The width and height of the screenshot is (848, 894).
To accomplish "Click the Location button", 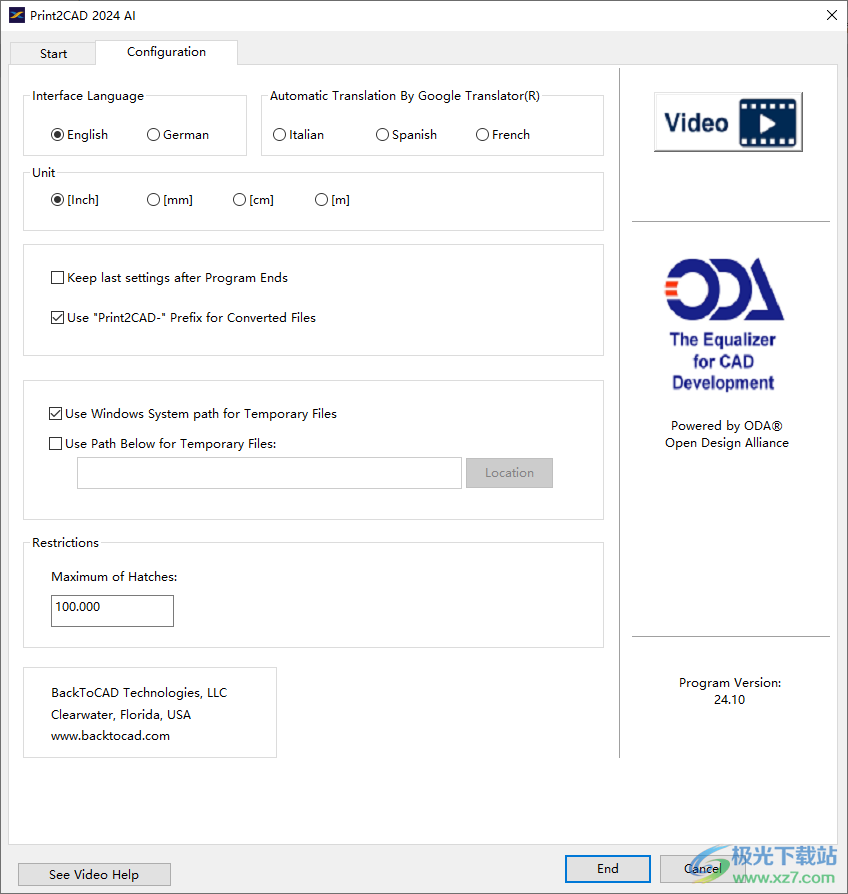I will pos(509,473).
